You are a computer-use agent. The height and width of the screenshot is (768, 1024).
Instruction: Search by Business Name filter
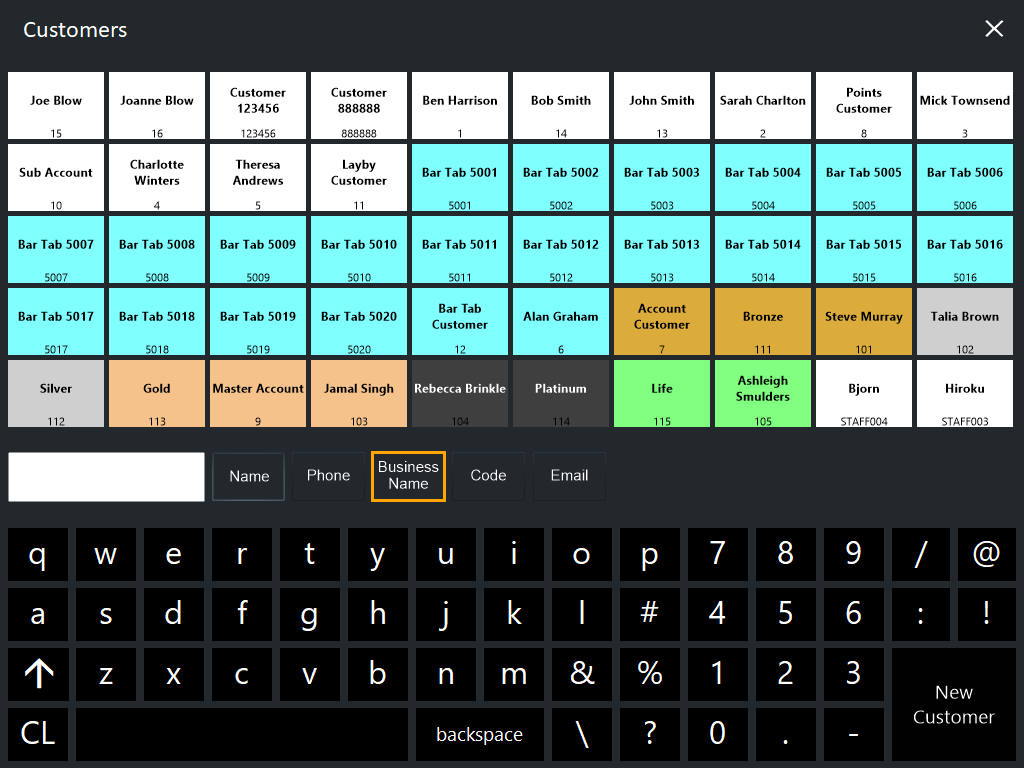coord(408,476)
